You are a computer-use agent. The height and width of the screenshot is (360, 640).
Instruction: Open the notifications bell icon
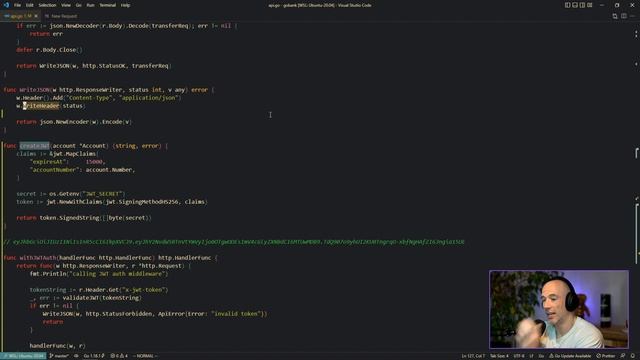(x=632, y=356)
